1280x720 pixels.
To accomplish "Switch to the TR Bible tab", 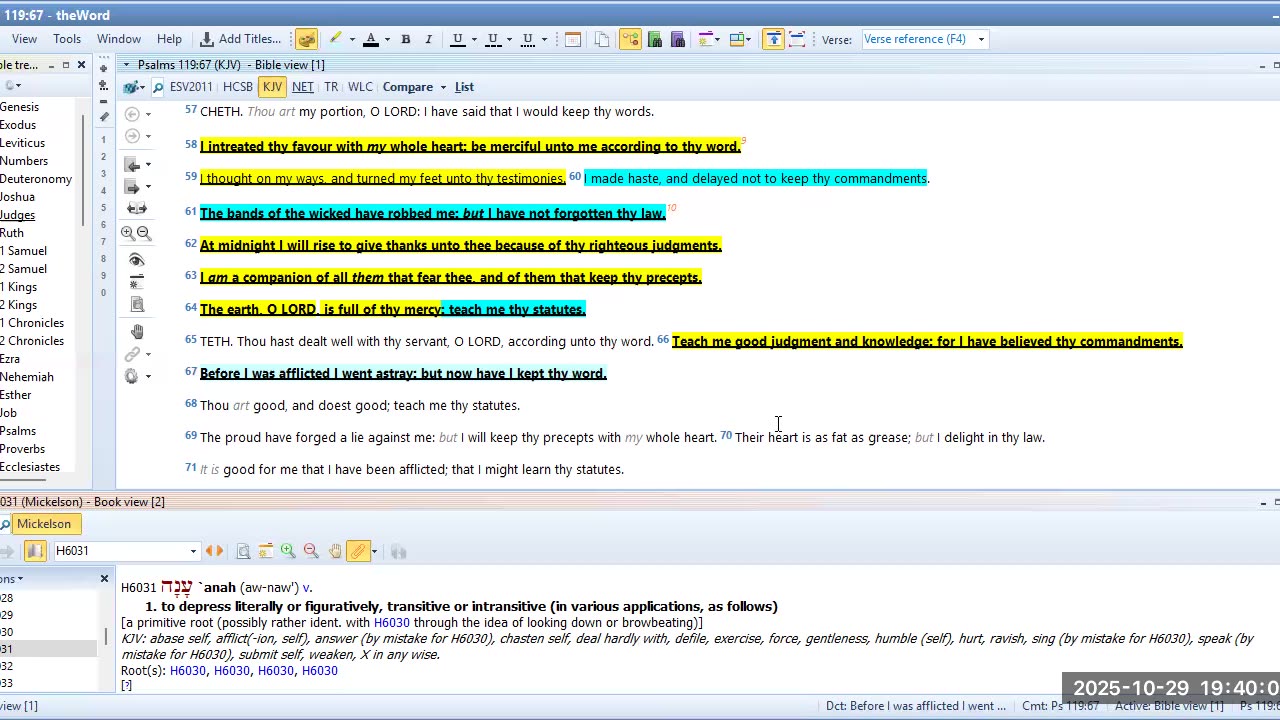I will point(331,87).
